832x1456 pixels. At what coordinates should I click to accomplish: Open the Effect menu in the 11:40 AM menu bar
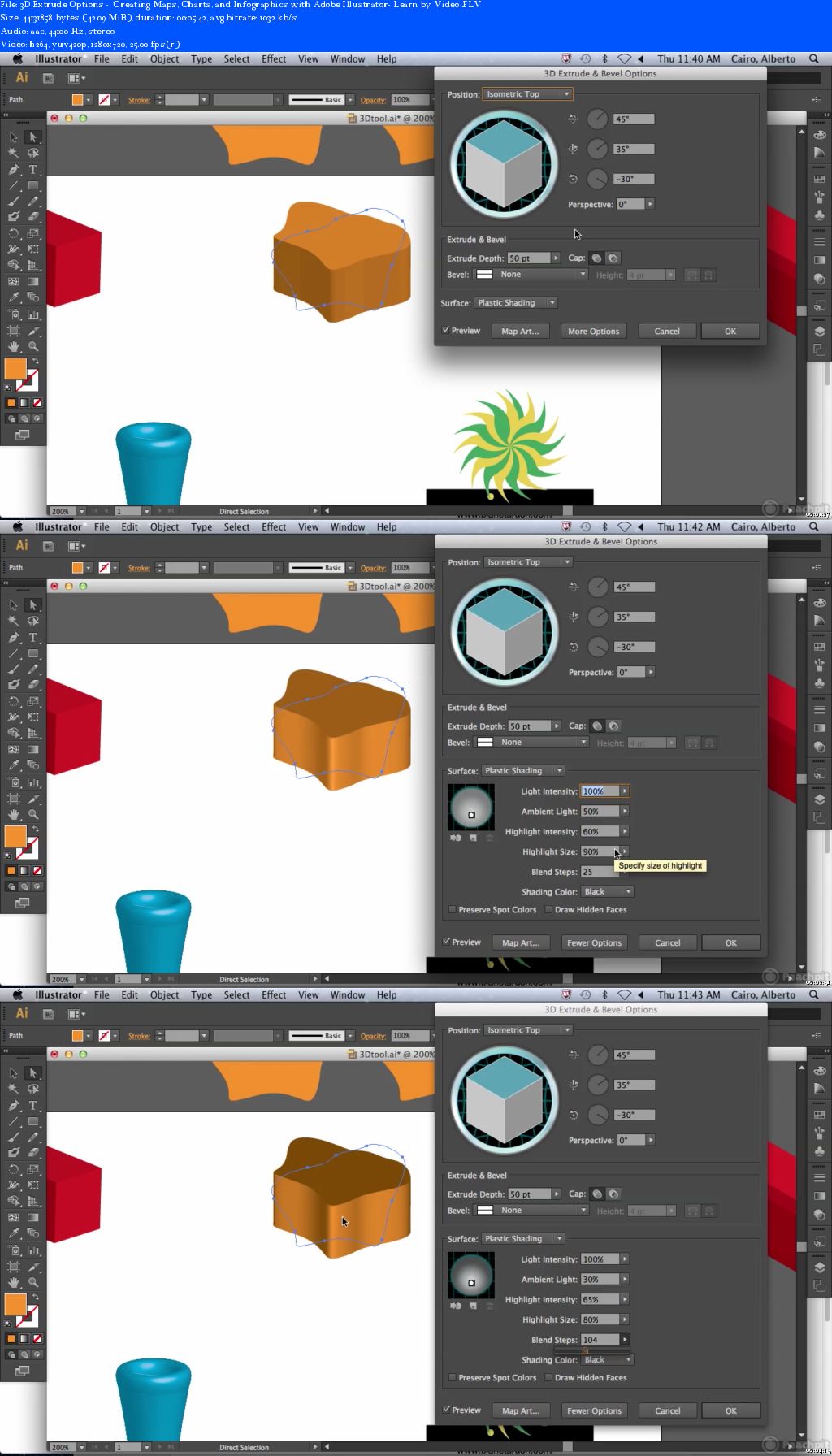coord(274,58)
